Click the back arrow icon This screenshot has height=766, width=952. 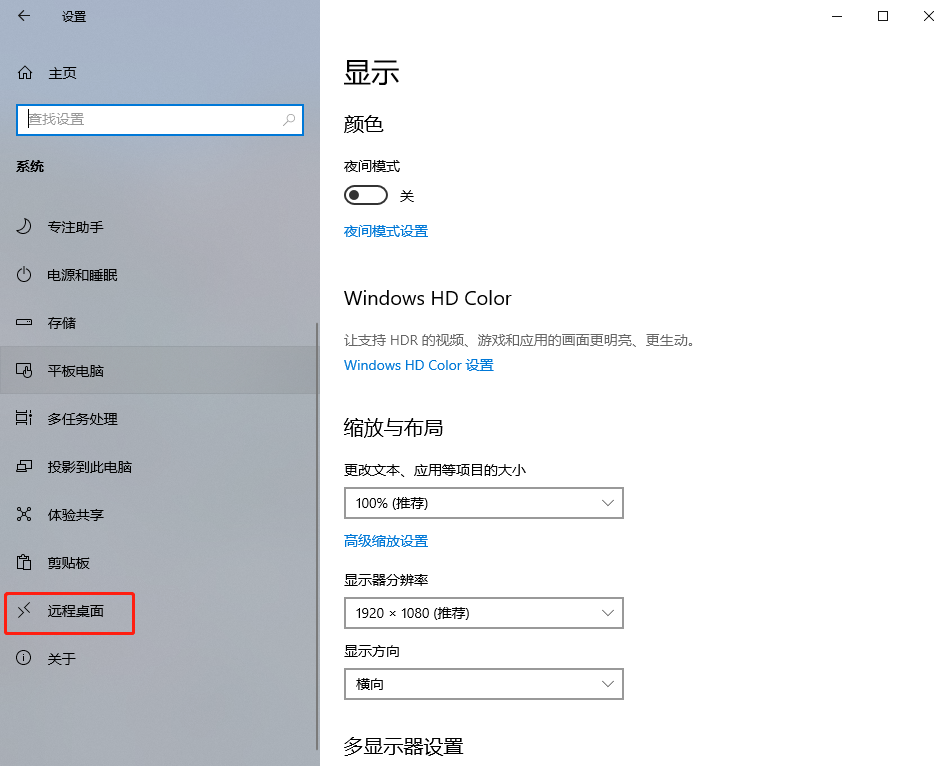pyautogui.click(x=24, y=16)
